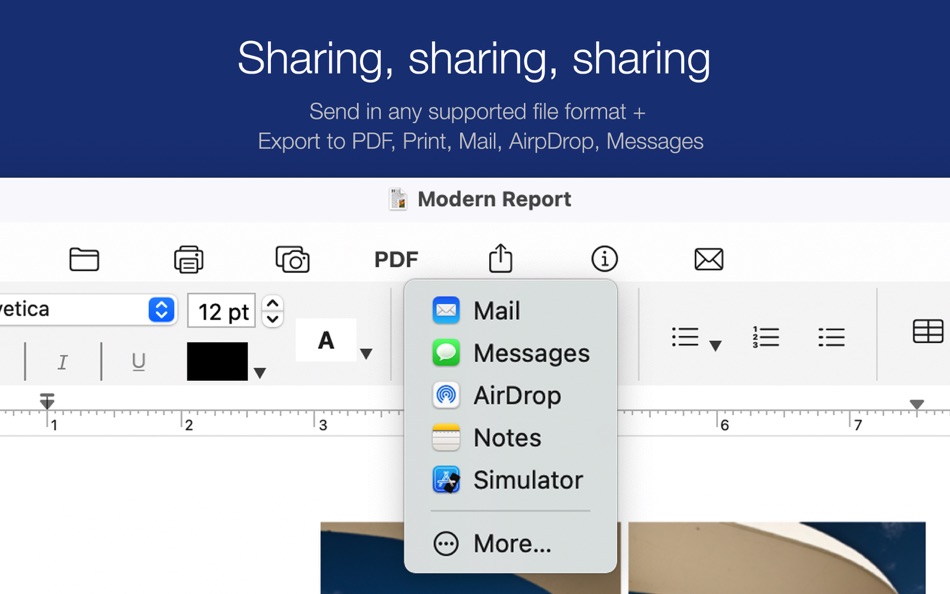Viewport: 950px width, 594px height.
Task: Apply plain bulleted list icon
Action: pos(831,337)
